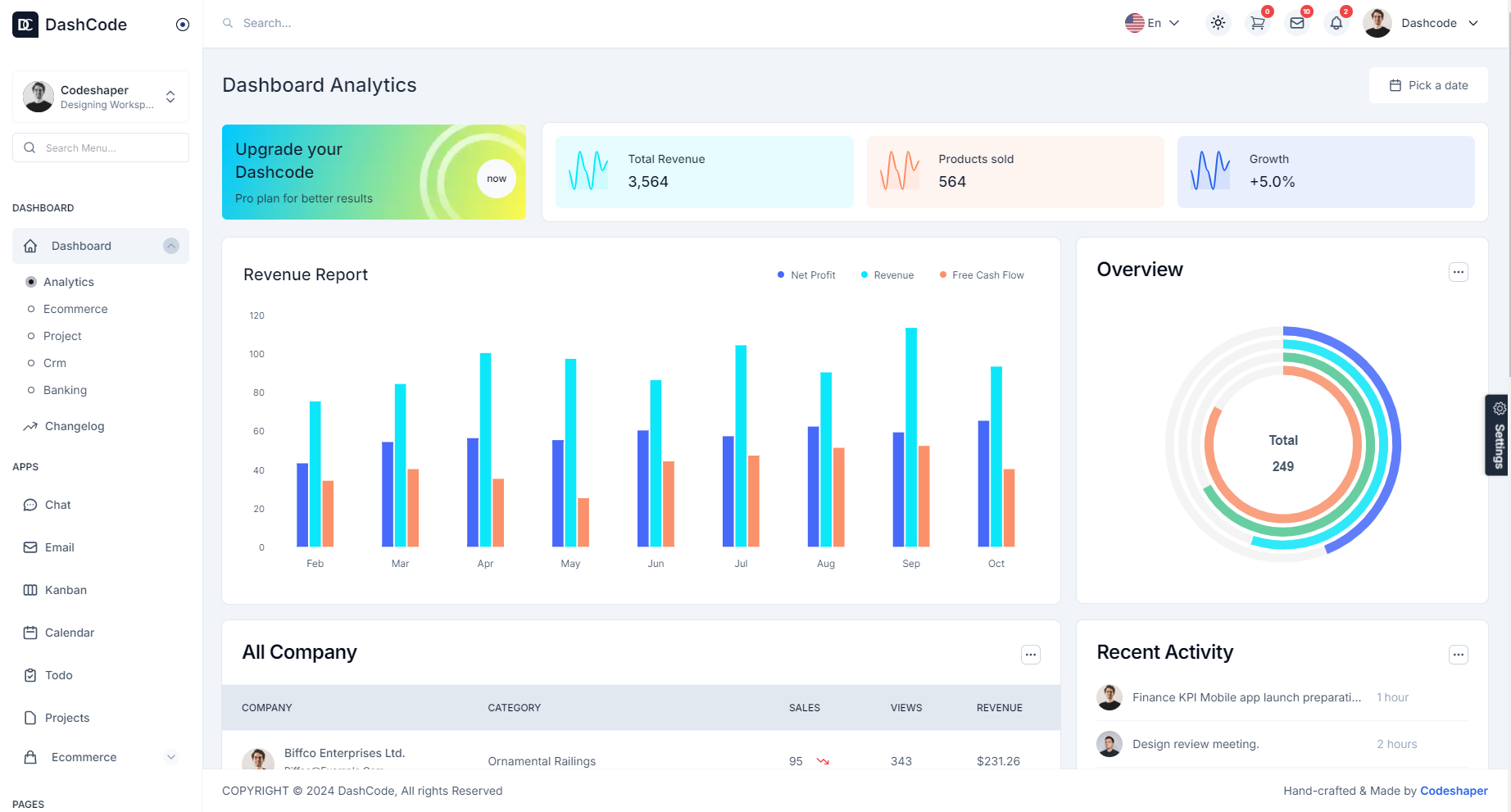The image size is (1511, 812).
Task: Click the Projects file icon
Action: pos(30,718)
